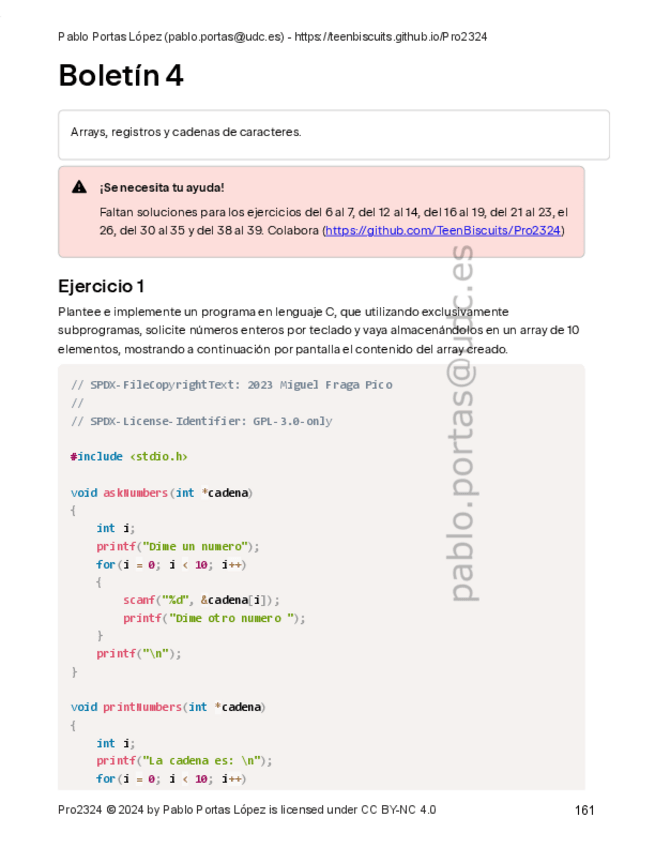Click the SPDX-License-Identifier comment line
This screenshot has height=848, width=655.
tap(201, 421)
